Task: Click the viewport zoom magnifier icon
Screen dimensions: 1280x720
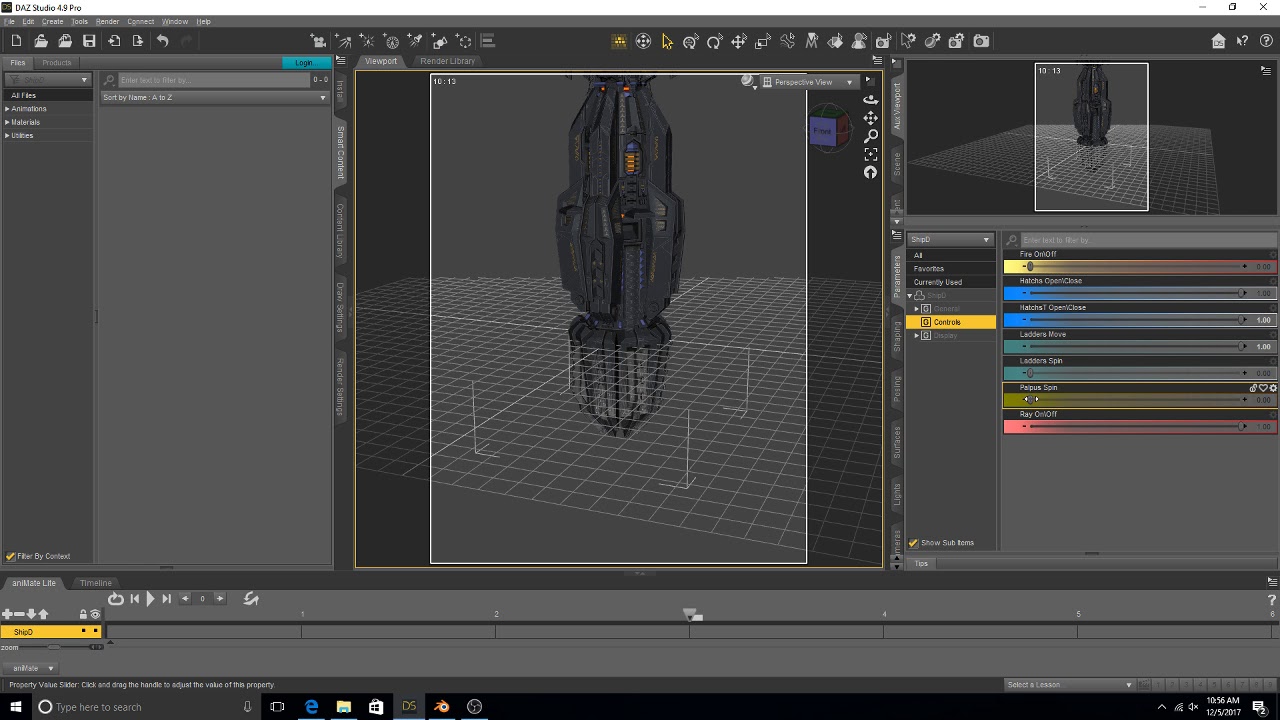Action: pos(871,136)
